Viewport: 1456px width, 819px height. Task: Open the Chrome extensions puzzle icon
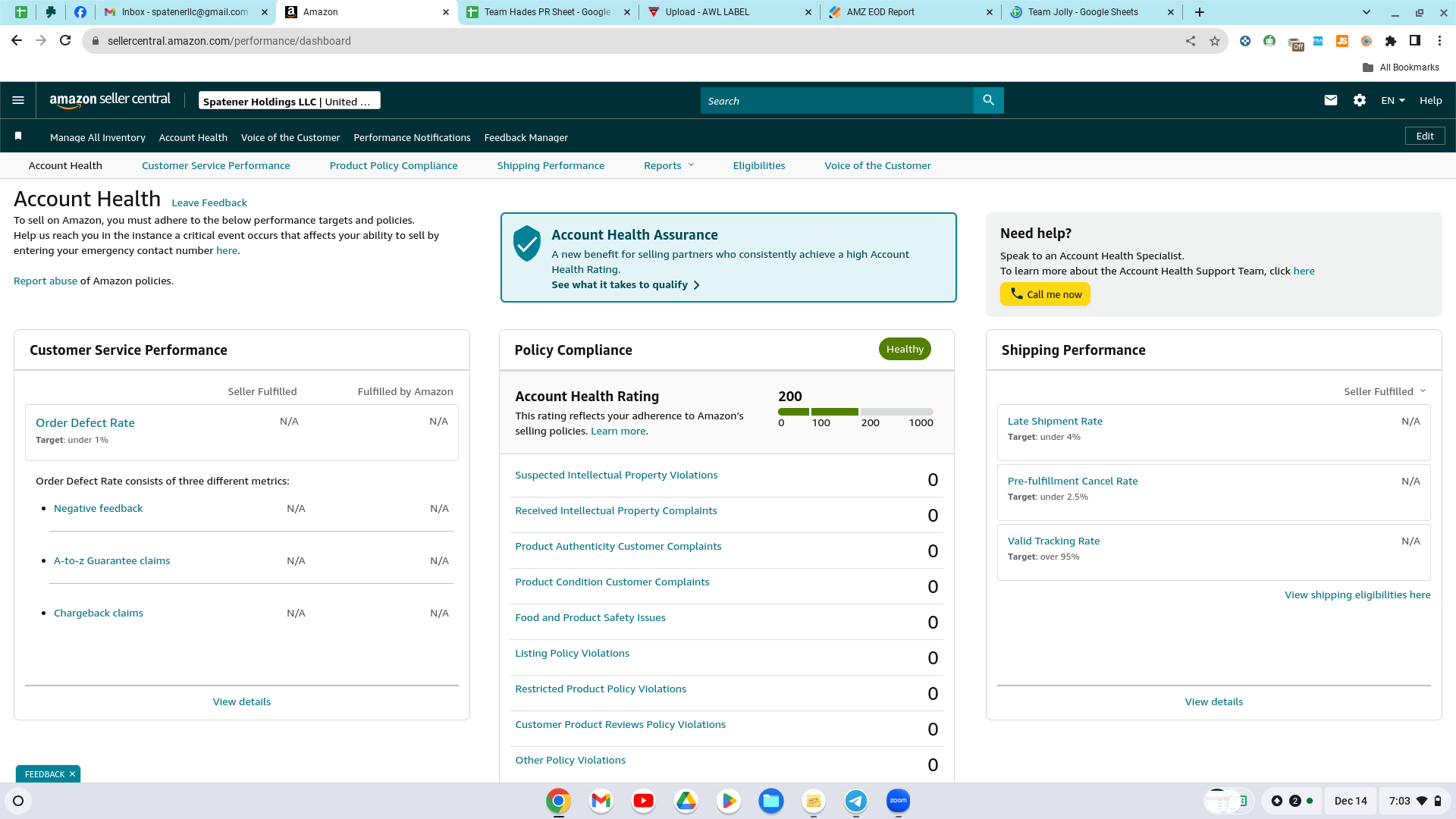click(1390, 41)
